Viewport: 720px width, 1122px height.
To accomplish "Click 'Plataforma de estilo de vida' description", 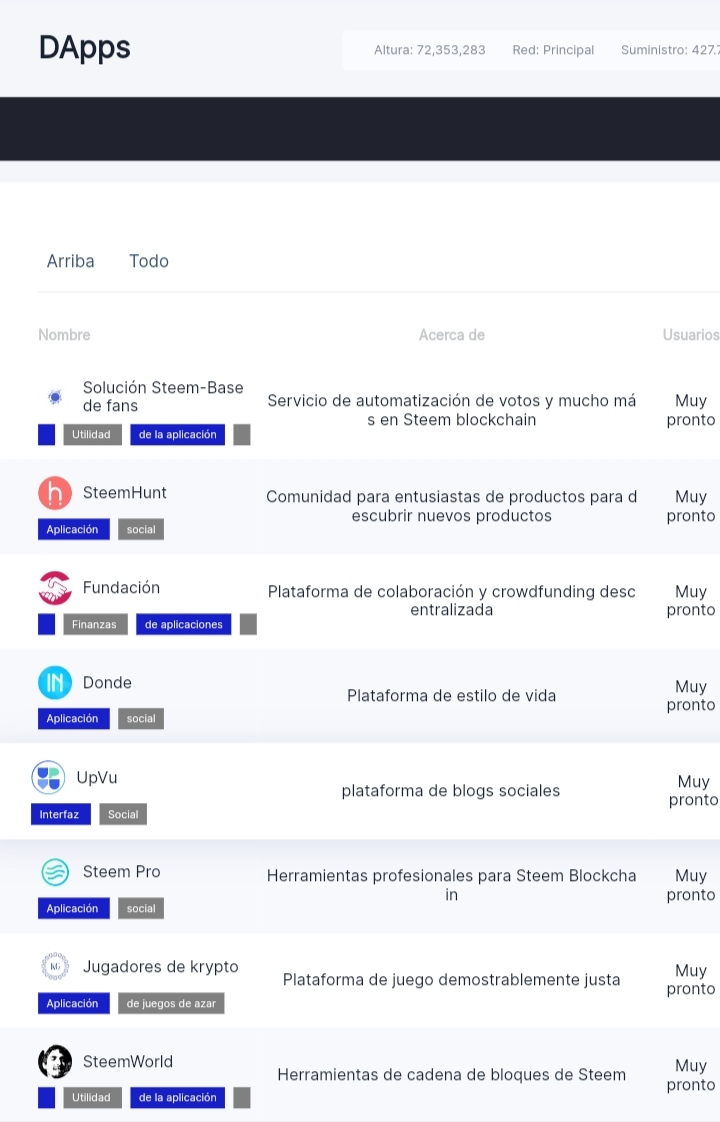I will point(452,696).
